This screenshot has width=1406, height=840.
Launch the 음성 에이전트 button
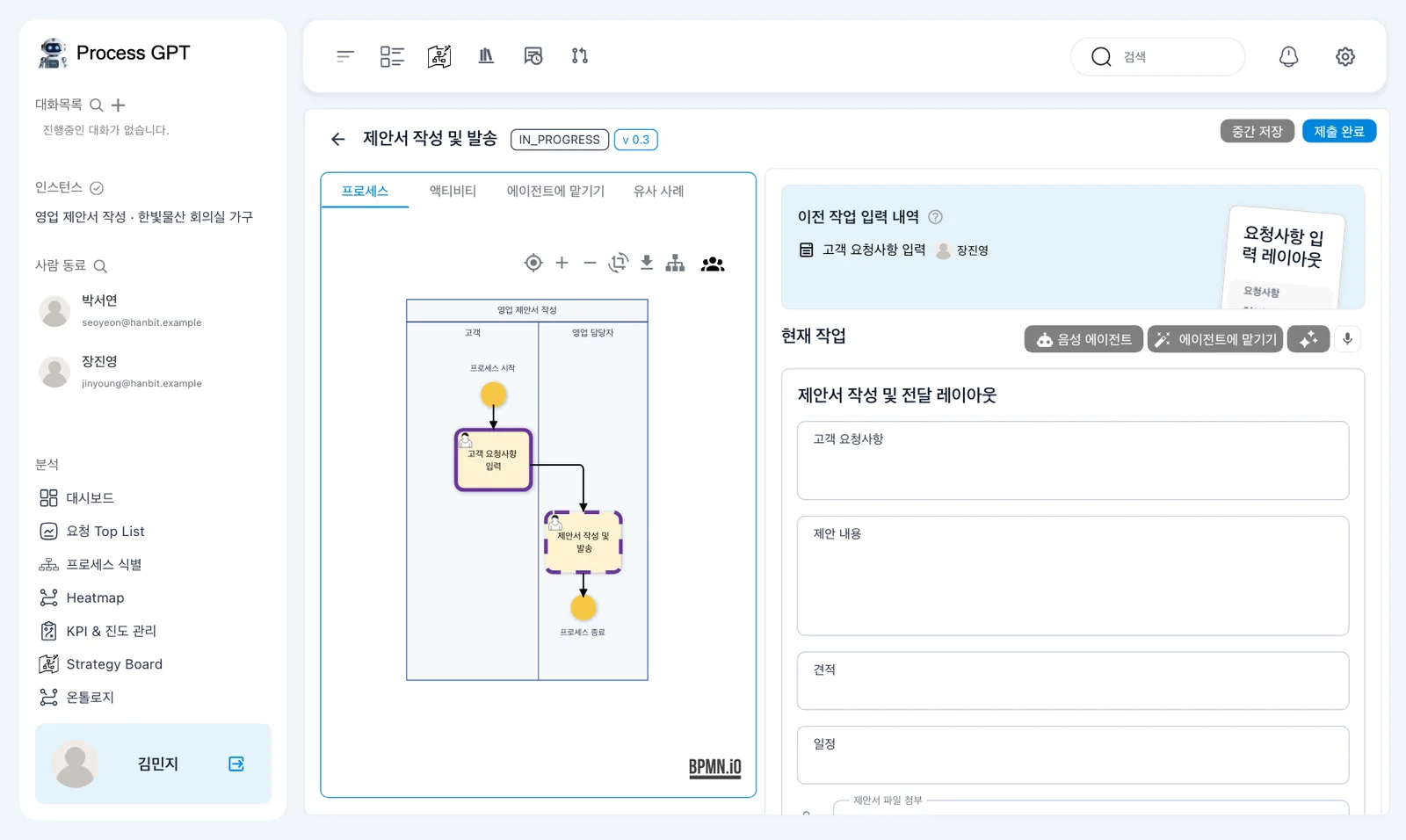(x=1083, y=339)
